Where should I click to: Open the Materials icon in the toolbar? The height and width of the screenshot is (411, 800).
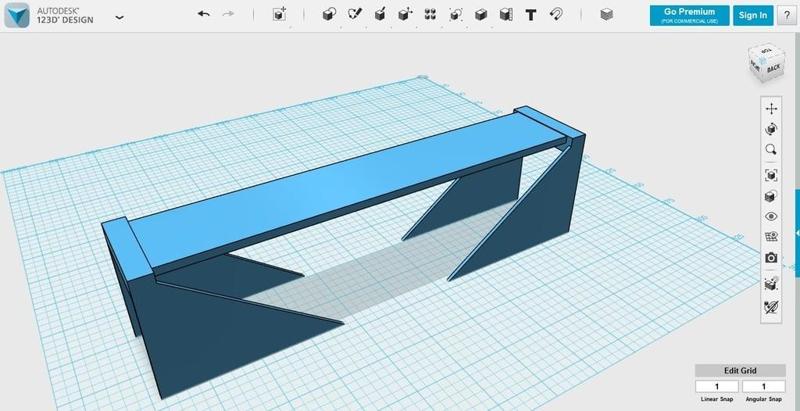pos(605,15)
